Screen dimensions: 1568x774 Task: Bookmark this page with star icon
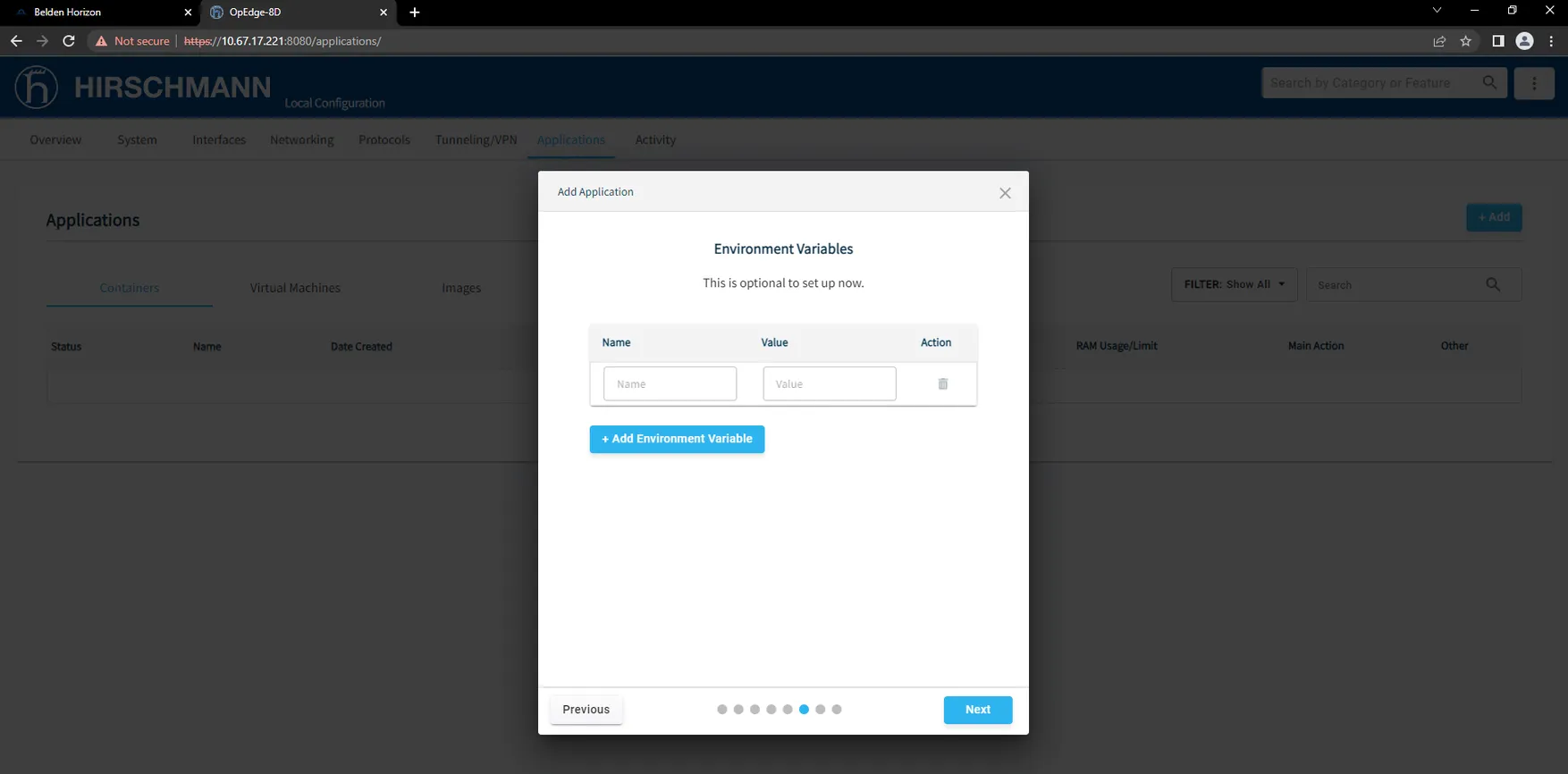1465,41
